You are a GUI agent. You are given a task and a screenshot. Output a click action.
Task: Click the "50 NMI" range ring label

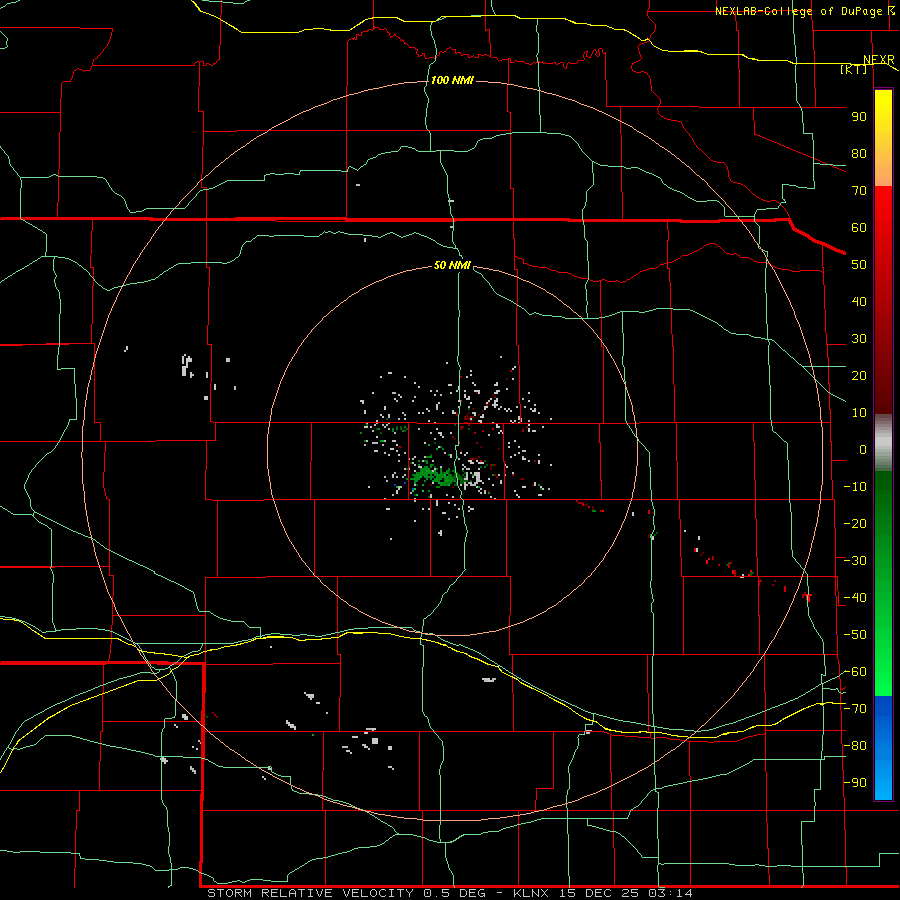(452, 265)
